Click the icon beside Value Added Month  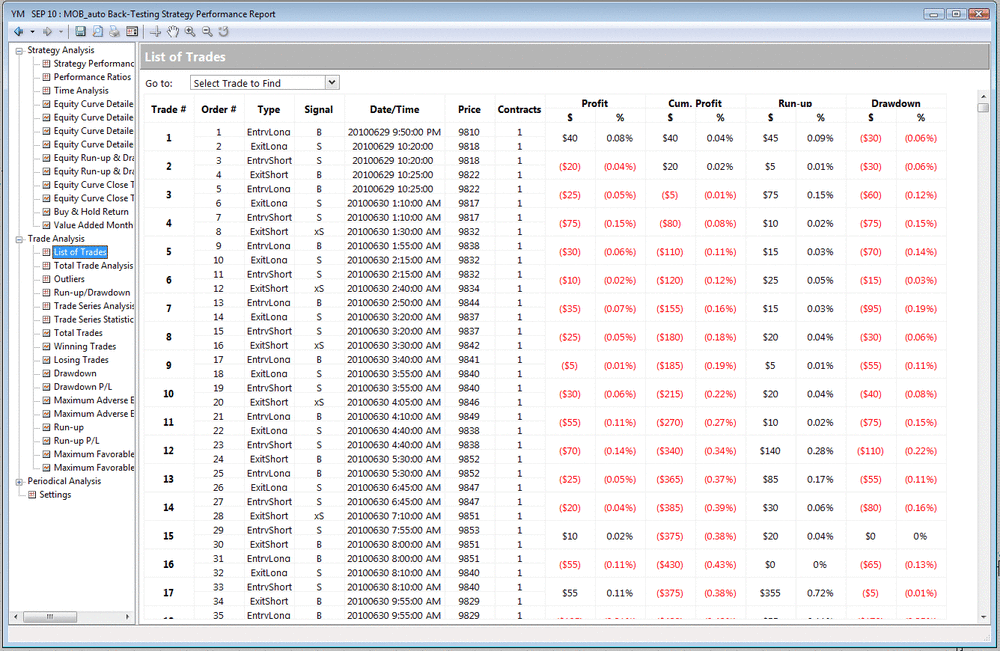coord(46,225)
